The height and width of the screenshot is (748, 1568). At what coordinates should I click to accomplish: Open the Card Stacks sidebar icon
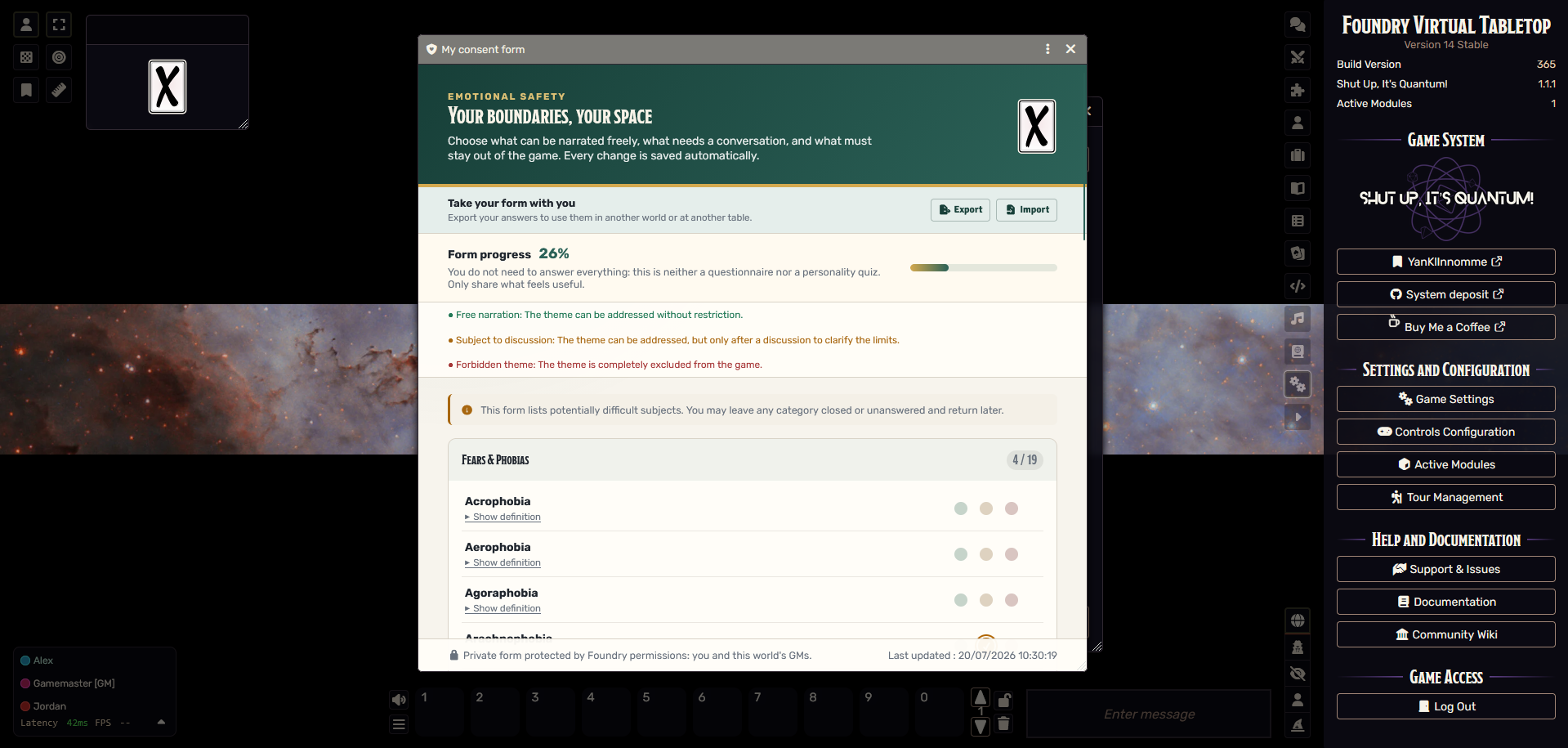[1298, 253]
